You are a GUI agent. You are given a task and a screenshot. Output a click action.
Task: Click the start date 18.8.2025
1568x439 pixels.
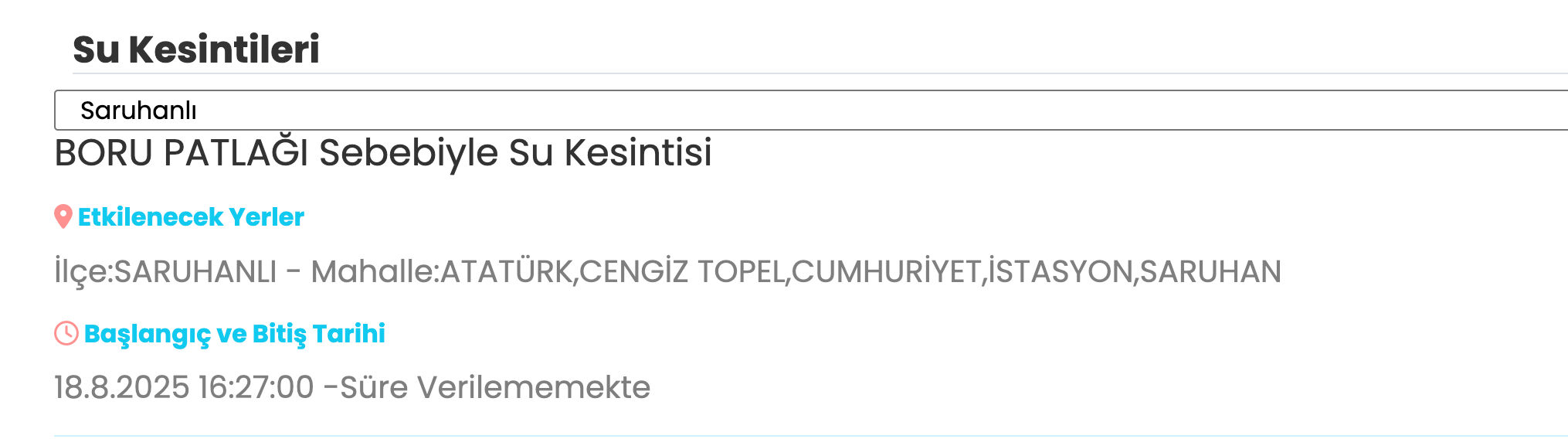pos(121,387)
